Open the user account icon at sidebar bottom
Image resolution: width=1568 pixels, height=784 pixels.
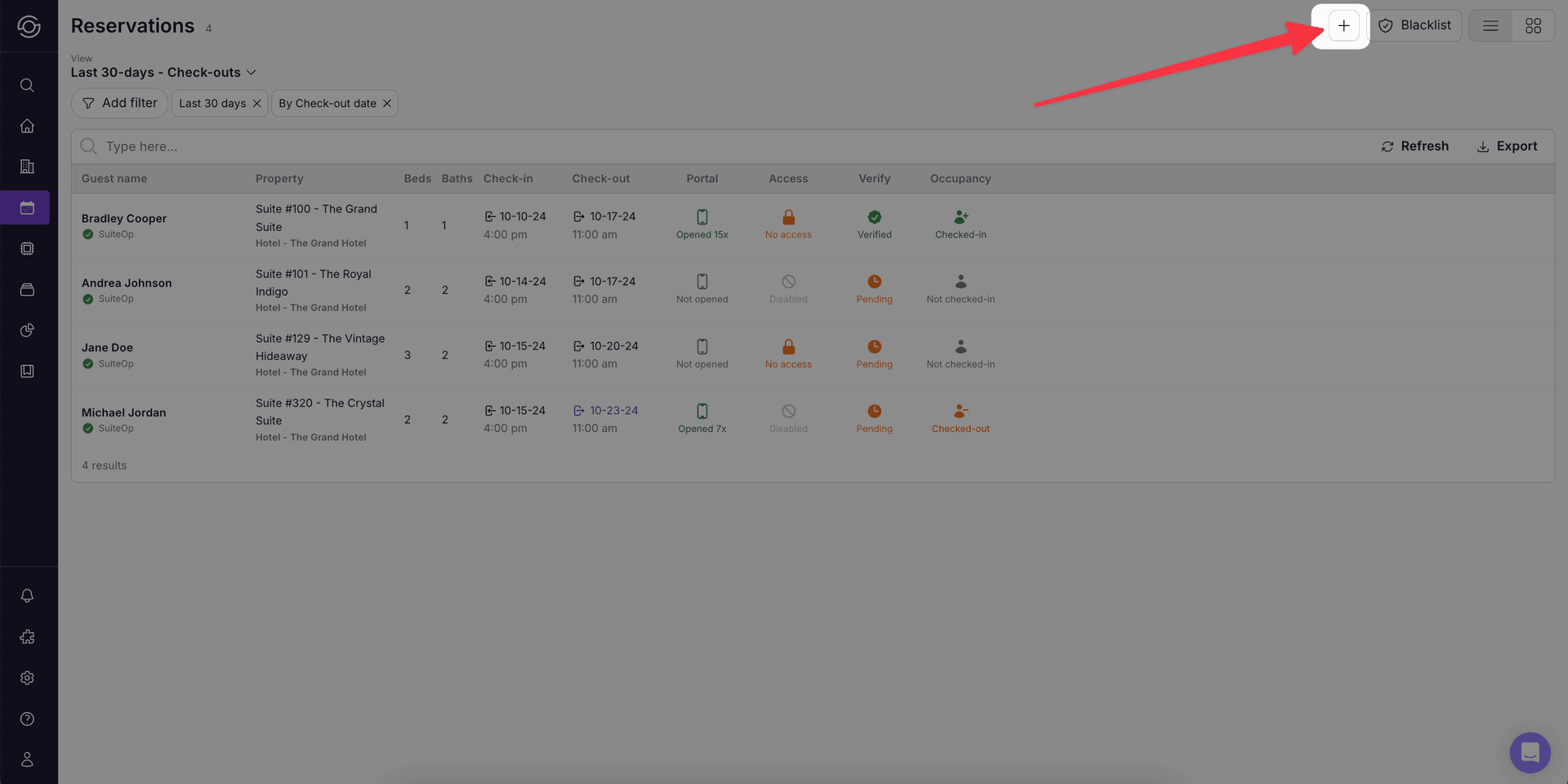click(28, 759)
